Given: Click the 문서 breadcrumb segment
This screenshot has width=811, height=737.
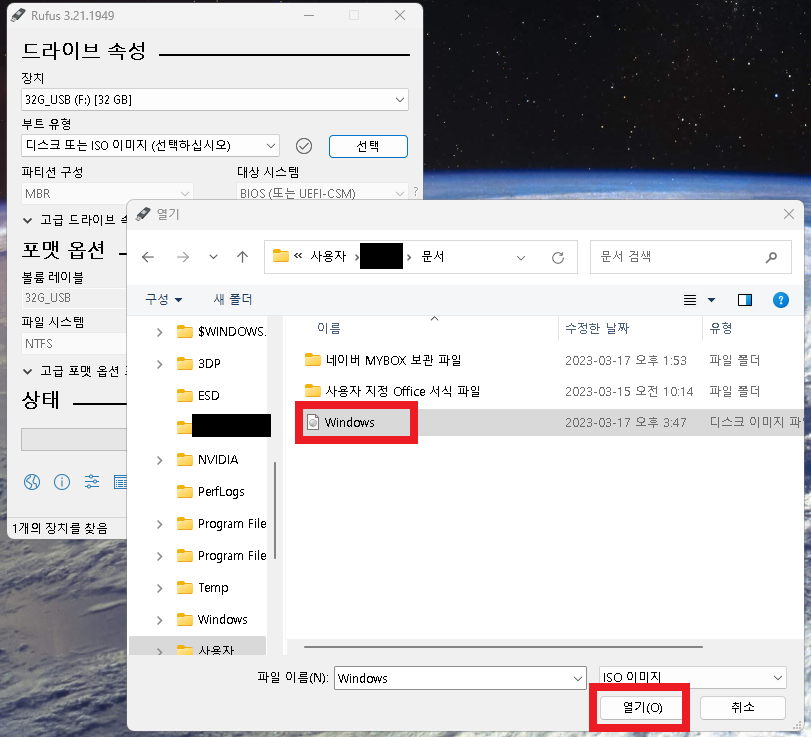Looking at the screenshot, I should 432,257.
